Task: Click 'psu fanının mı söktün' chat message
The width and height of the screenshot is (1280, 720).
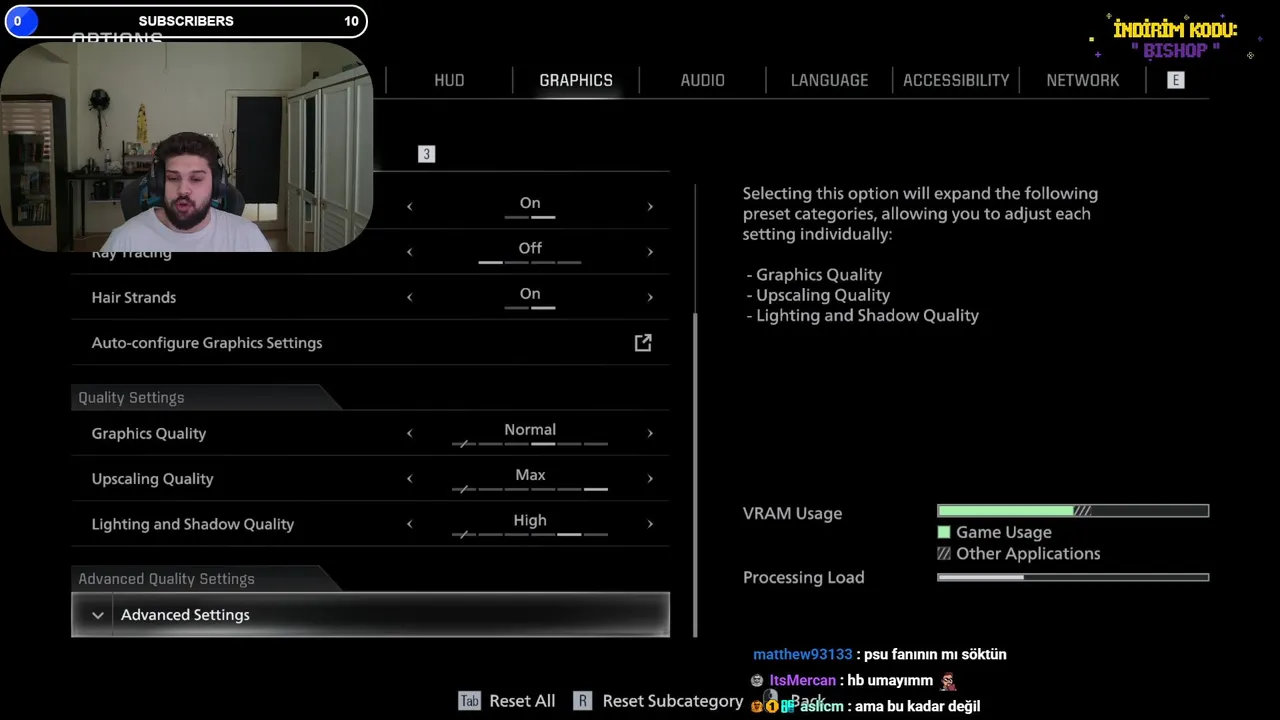Action: (935, 654)
